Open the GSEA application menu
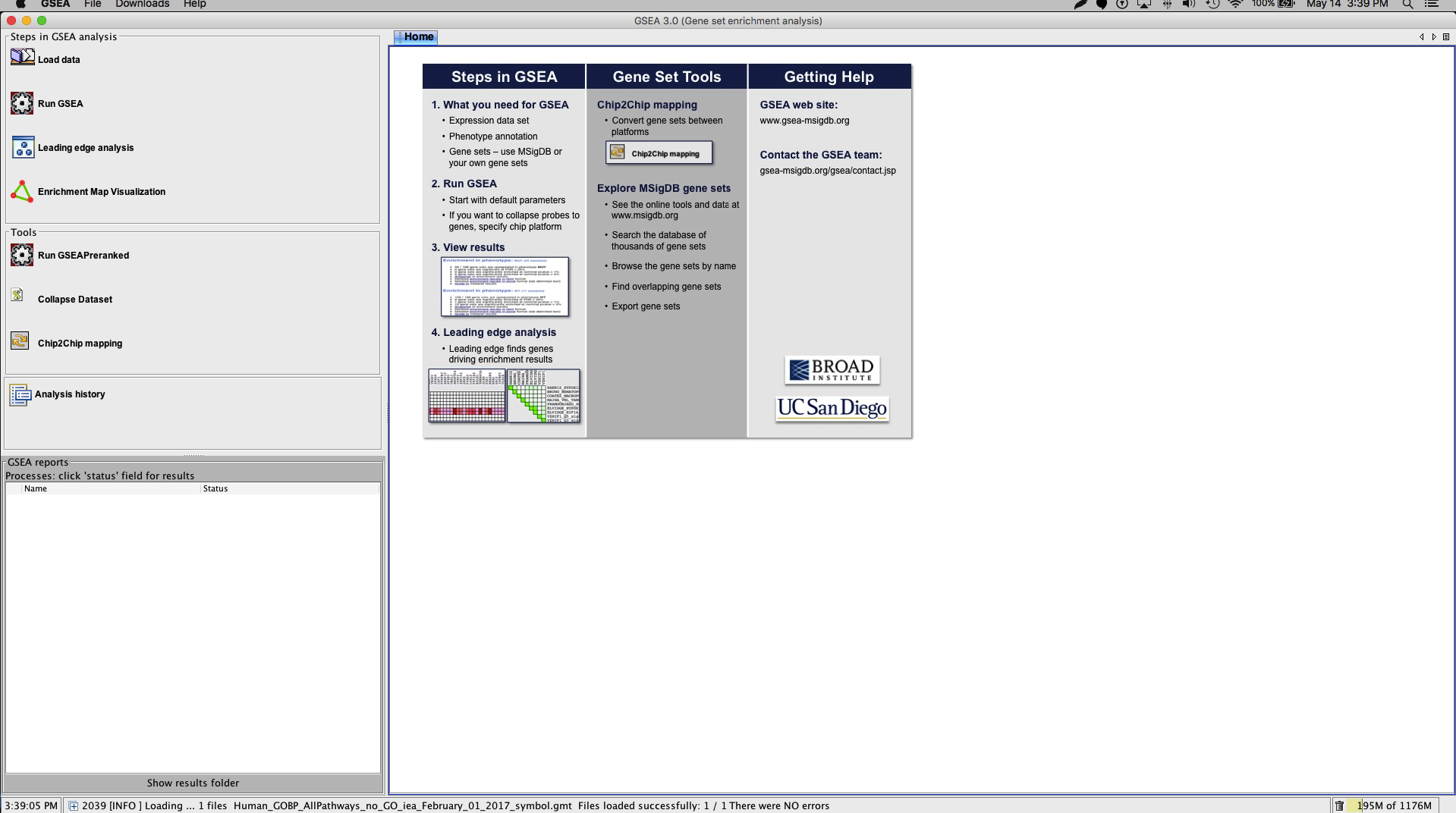 tap(55, 4)
